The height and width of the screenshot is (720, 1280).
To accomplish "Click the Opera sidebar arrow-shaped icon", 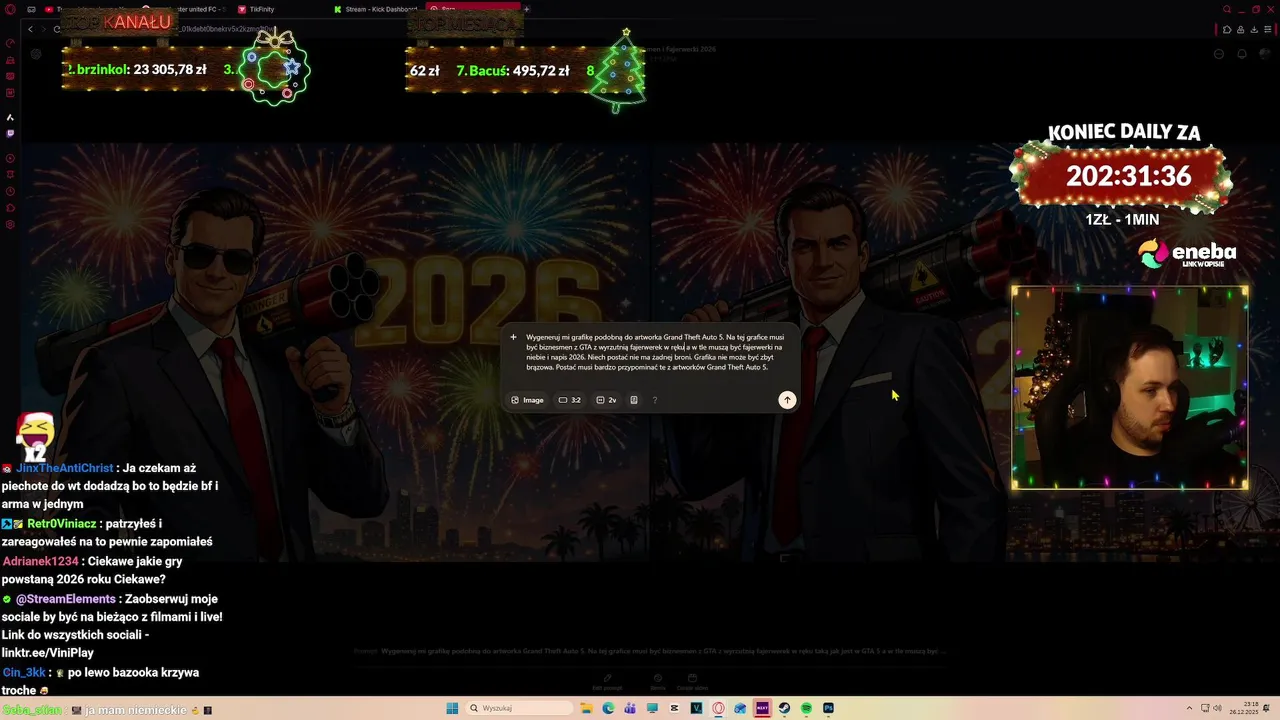I will click(x=10, y=116).
